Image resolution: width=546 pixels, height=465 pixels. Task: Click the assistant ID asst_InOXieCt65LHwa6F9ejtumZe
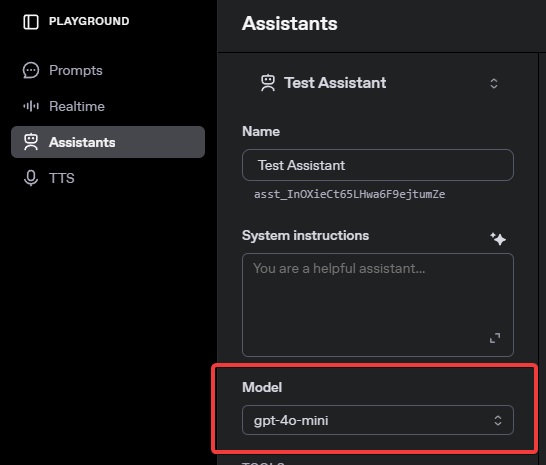349,194
